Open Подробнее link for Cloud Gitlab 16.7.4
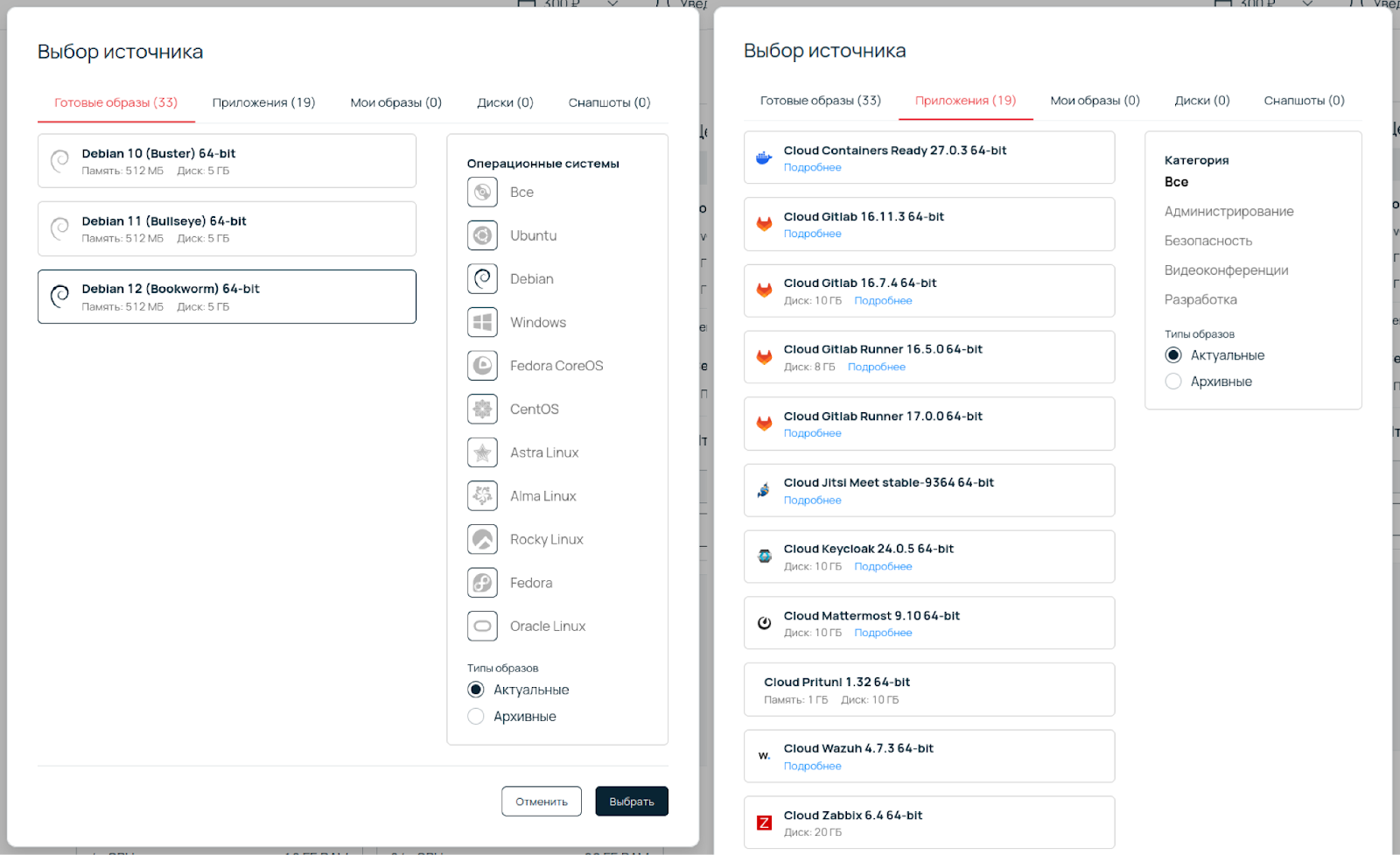1400x855 pixels. (883, 300)
